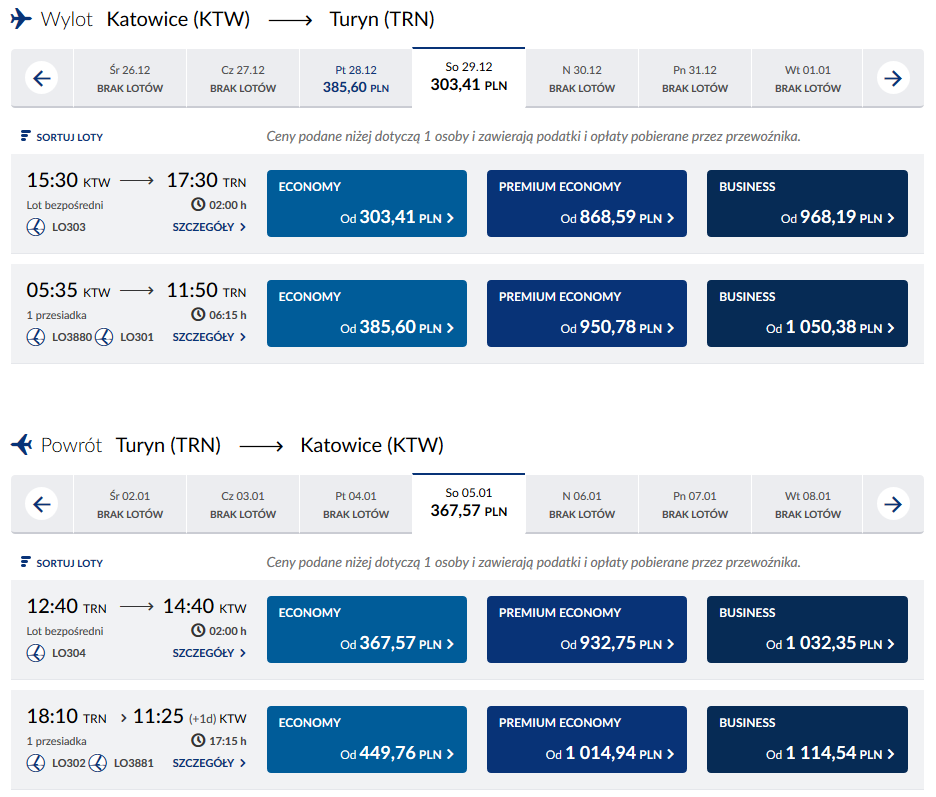Image resolution: width=936 pixels, height=797 pixels.
Task: Select Pt 28.12 departure date tab
Action: (356, 78)
